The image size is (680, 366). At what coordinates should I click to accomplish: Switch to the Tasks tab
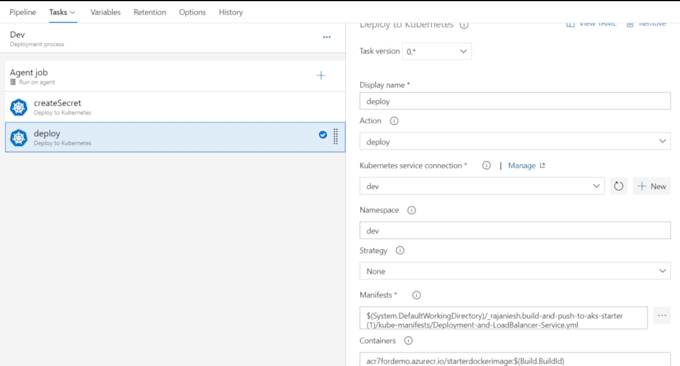pyautogui.click(x=58, y=12)
